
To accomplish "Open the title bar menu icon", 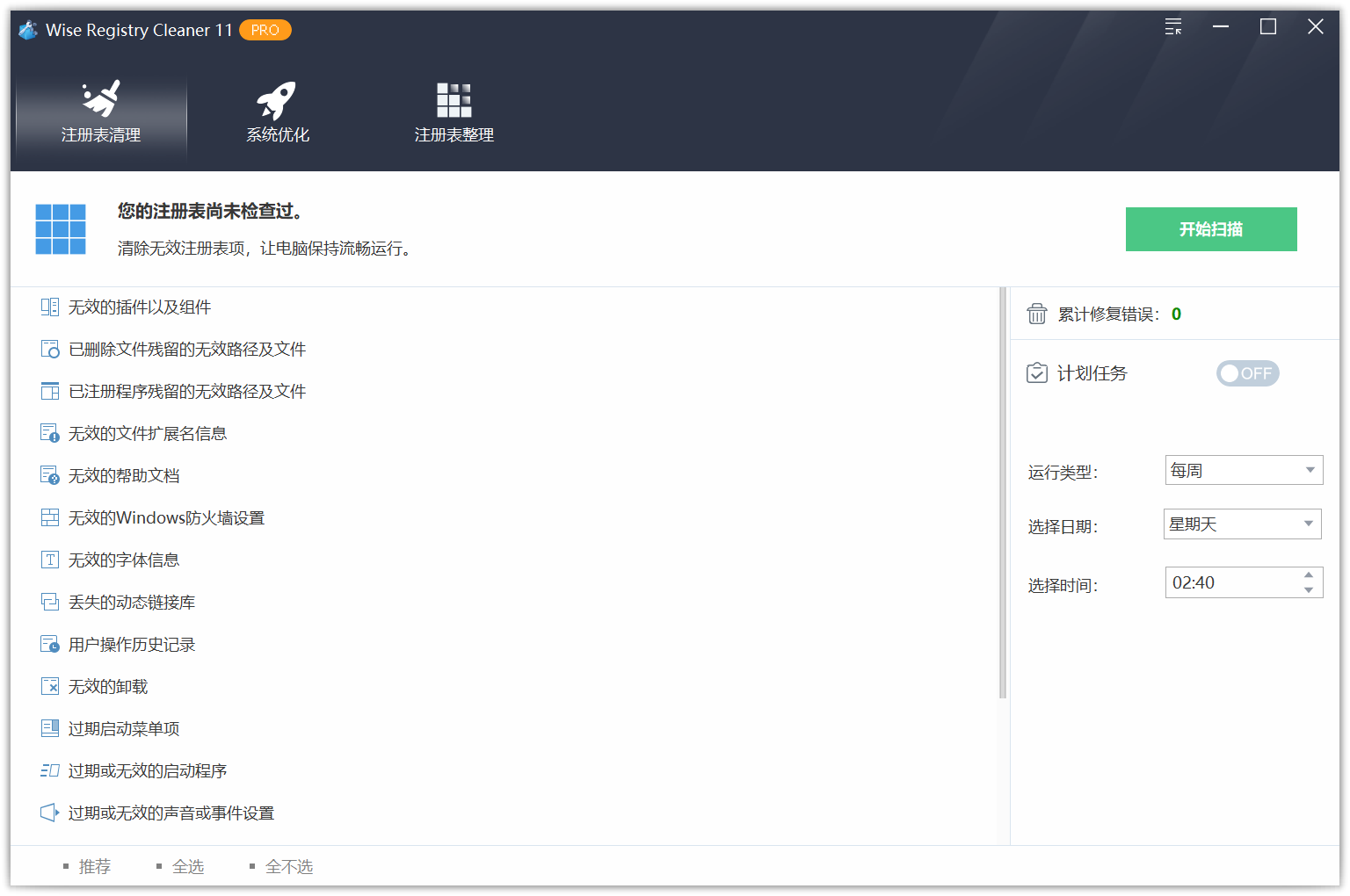I will [x=1173, y=27].
